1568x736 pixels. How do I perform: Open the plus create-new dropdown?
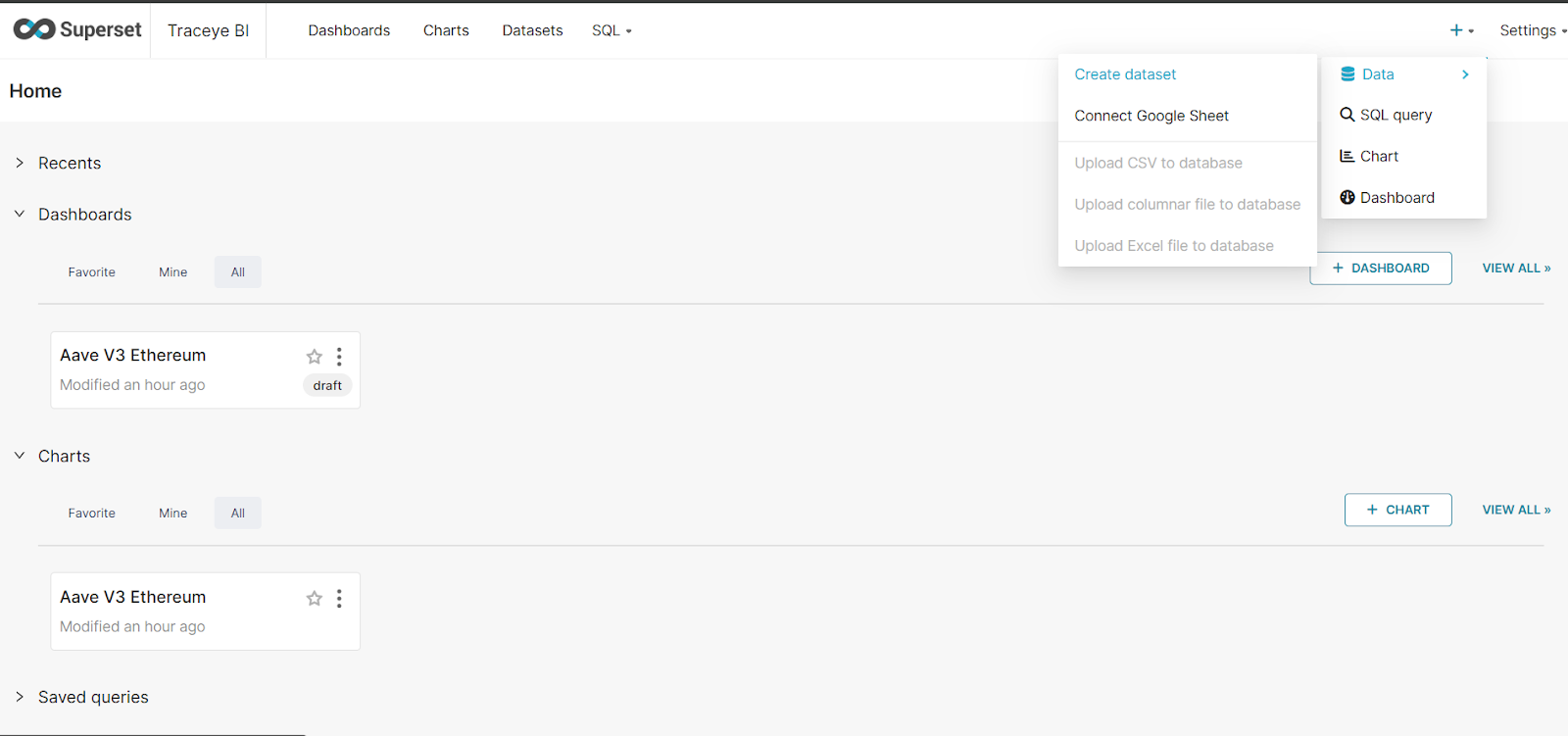(1461, 30)
